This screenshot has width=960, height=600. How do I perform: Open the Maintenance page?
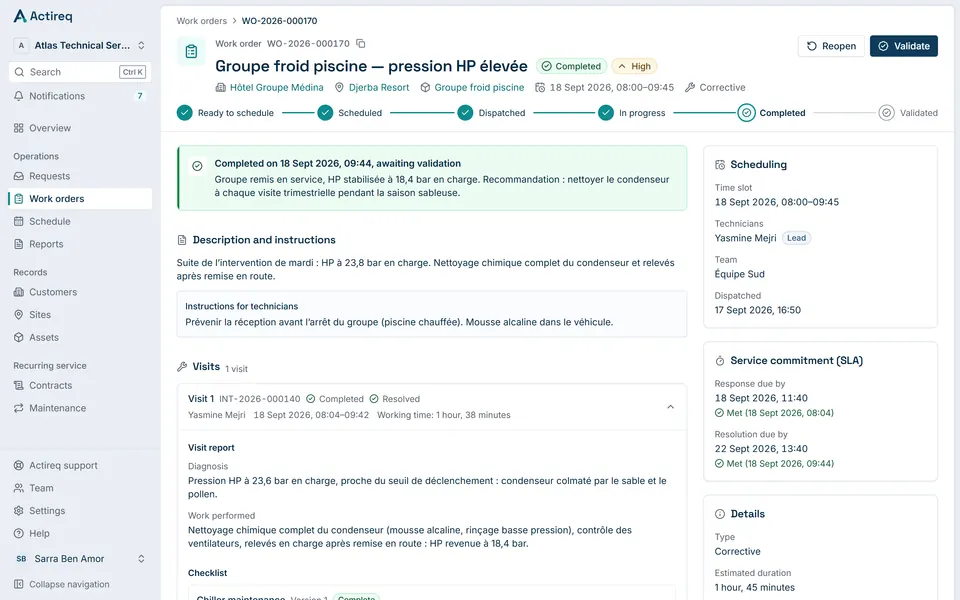point(80,408)
